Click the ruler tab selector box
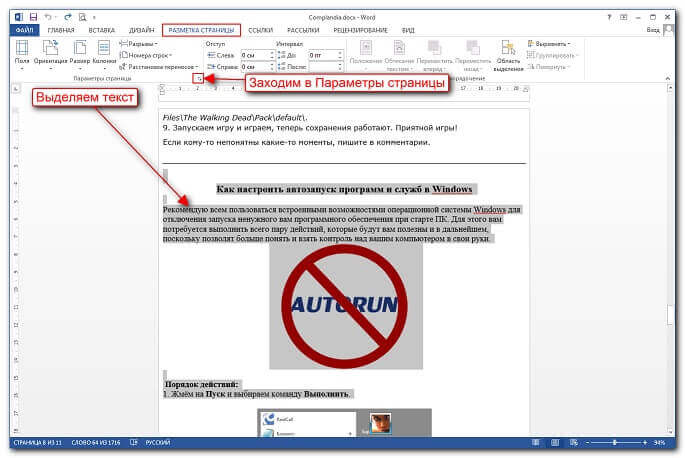This screenshot has height=458, width=685. [x=15, y=89]
